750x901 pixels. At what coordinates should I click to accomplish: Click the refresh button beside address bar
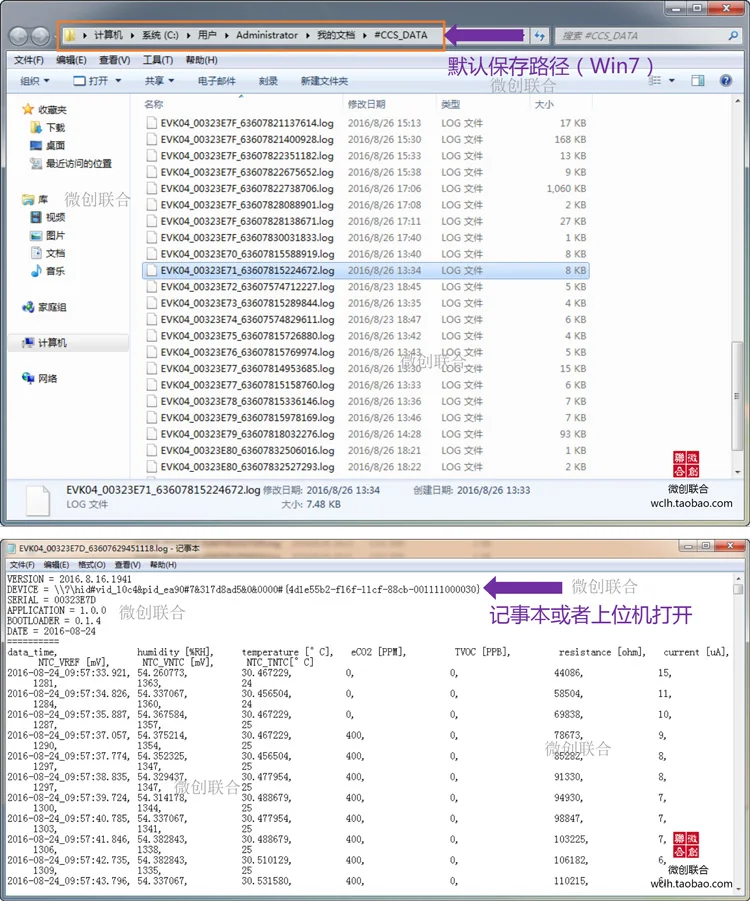tap(539, 36)
